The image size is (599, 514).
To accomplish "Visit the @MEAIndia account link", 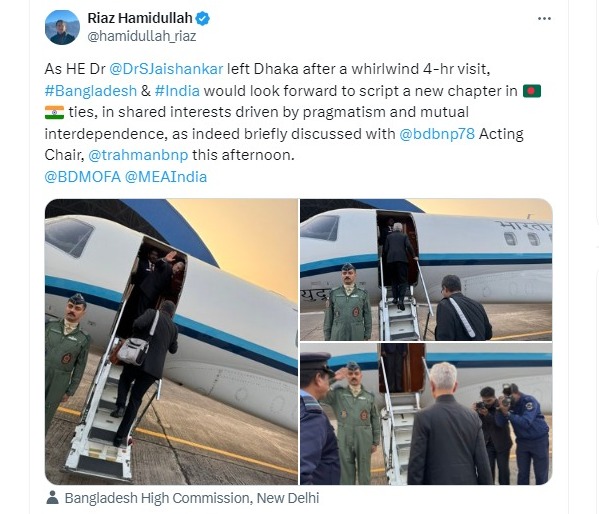I will pyautogui.click(x=166, y=177).
